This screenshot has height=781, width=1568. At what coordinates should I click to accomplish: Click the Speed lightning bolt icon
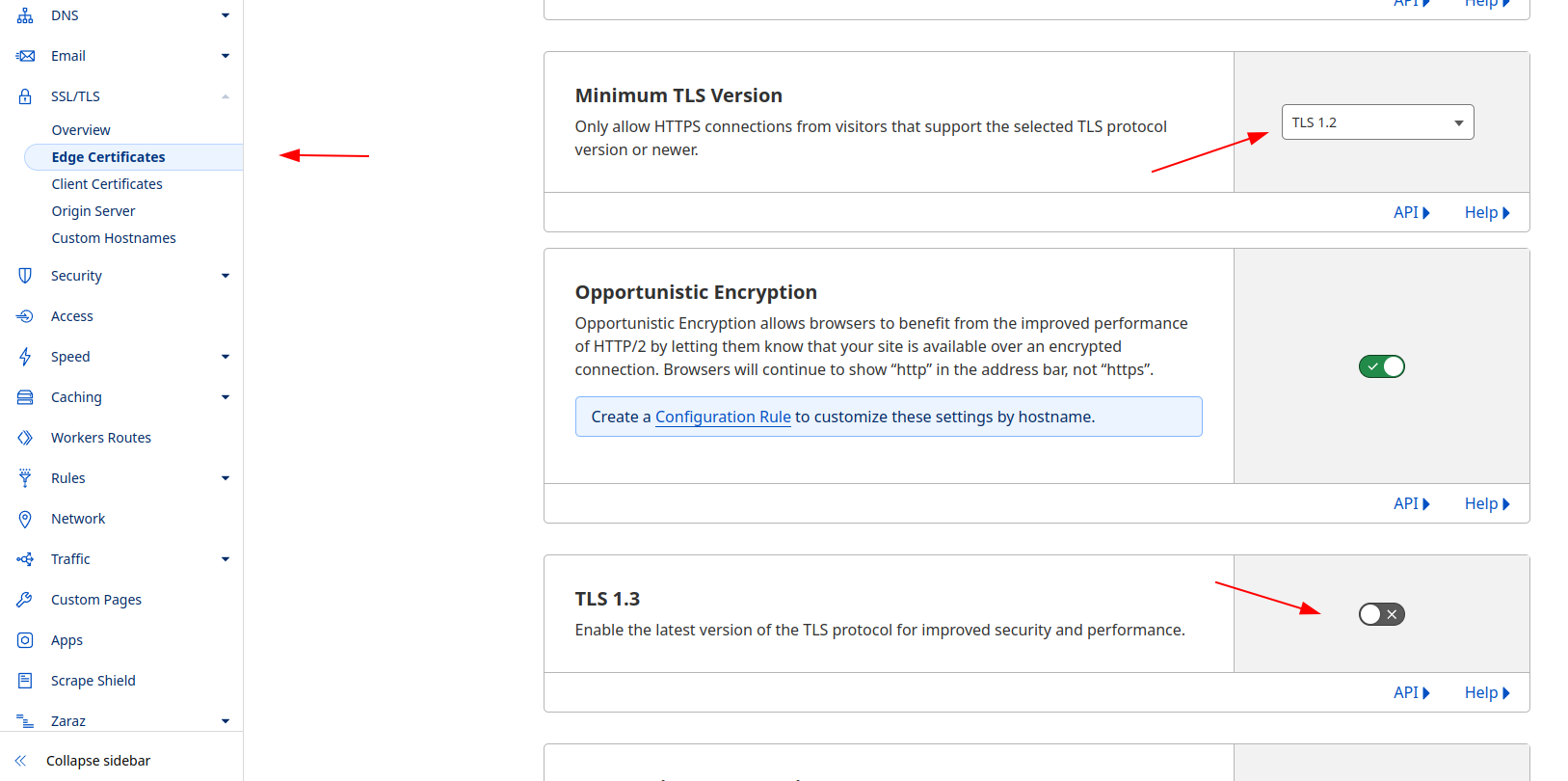click(x=25, y=357)
